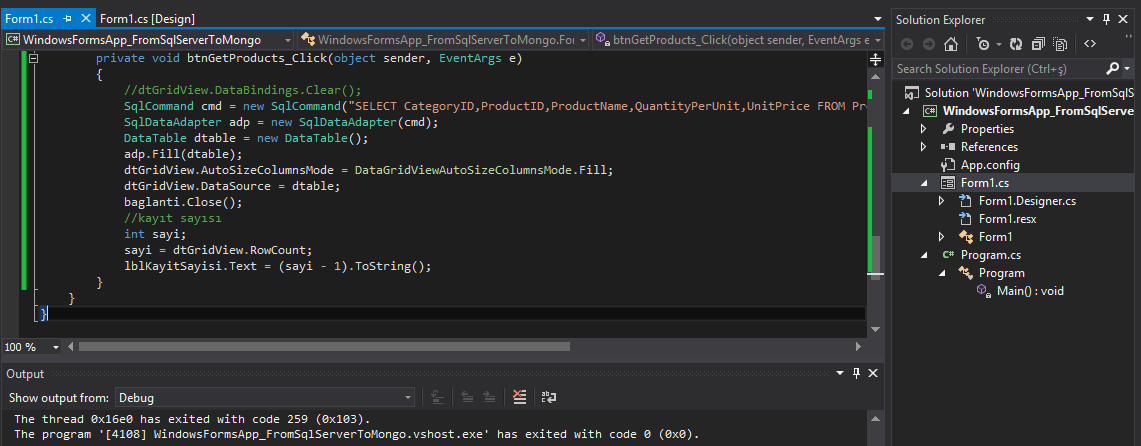Click the Home icon in Solution Explorer

[951, 44]
